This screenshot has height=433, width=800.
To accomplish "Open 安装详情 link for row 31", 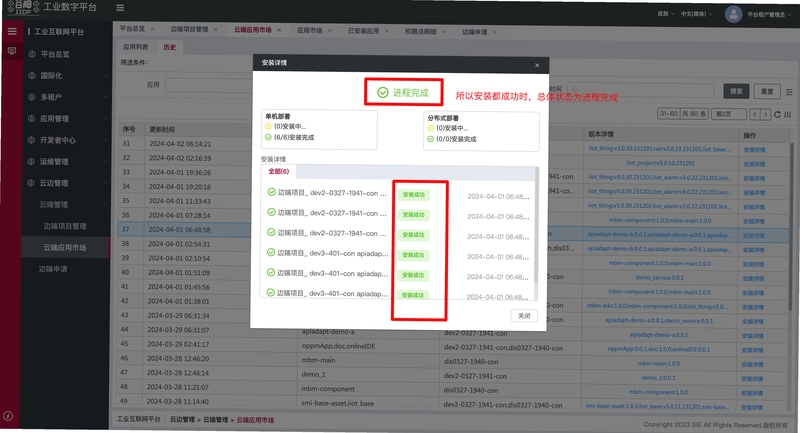I will tap(754, 150).
